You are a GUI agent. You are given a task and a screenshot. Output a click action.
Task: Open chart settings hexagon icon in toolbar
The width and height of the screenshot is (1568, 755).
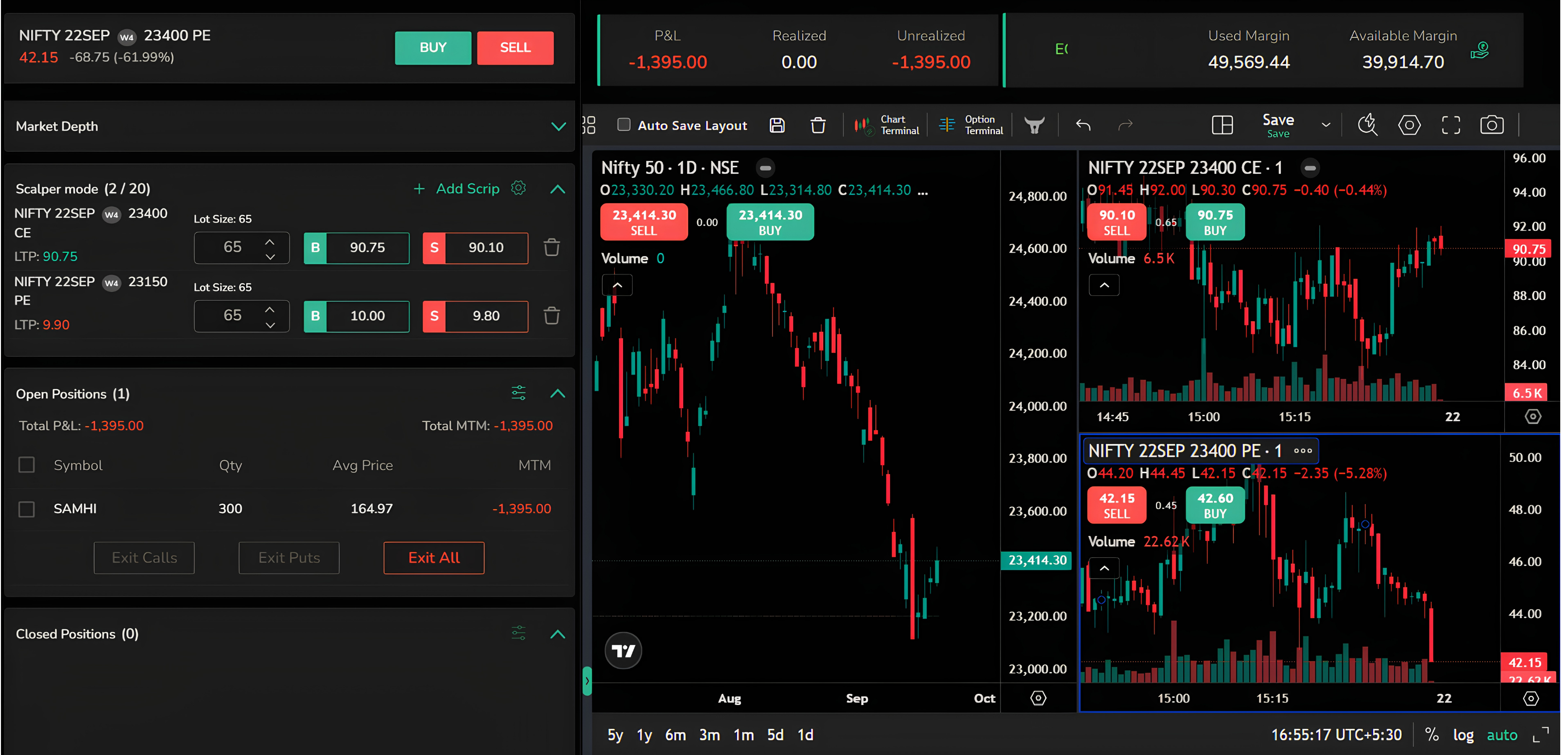(x=1409, y=125)
